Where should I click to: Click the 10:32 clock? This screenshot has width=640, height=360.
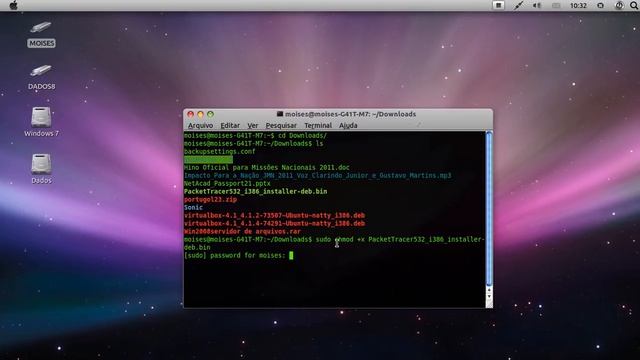(578, 6)
